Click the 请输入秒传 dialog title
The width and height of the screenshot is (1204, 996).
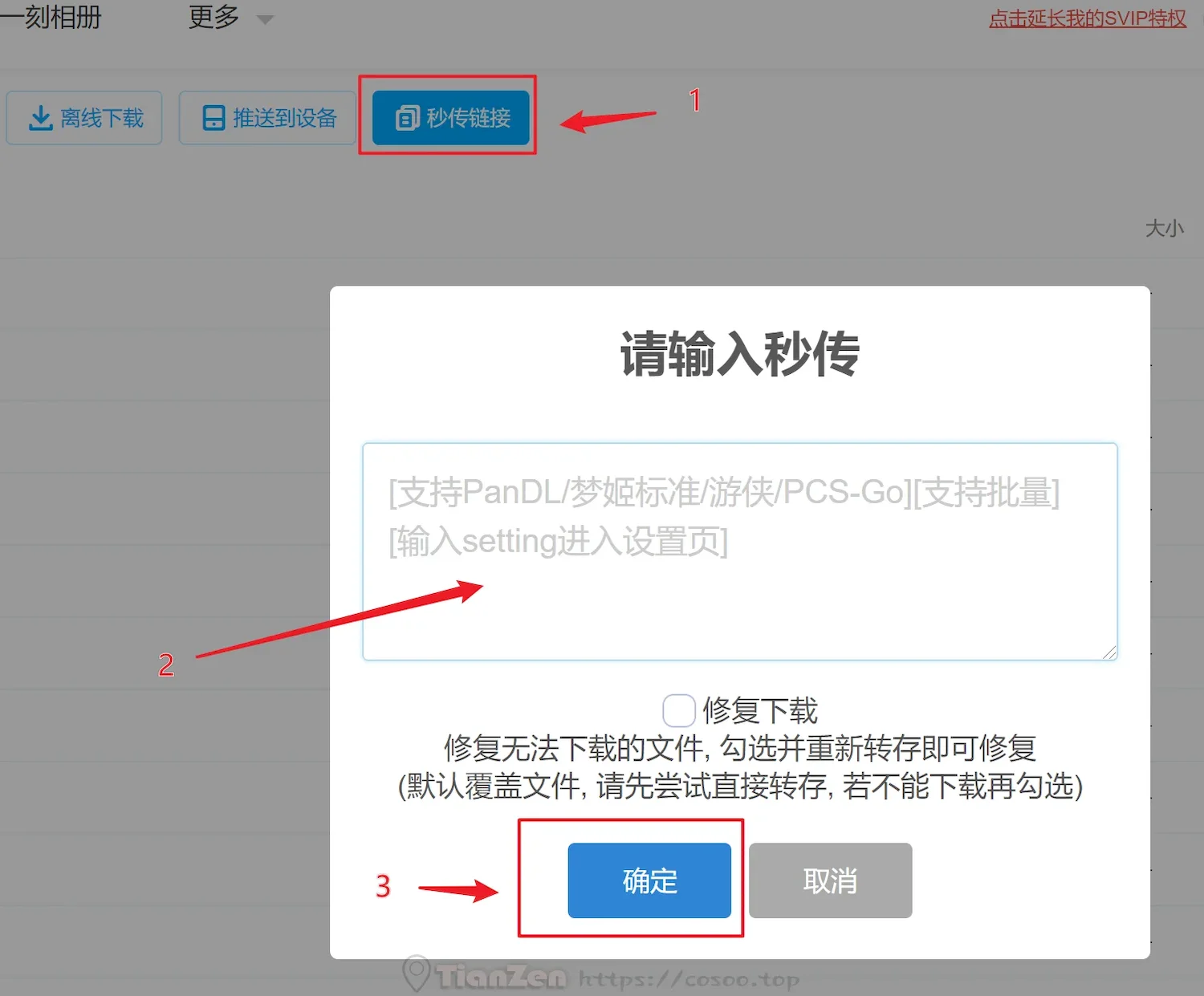pyautogui.click(x=740, y=354)
